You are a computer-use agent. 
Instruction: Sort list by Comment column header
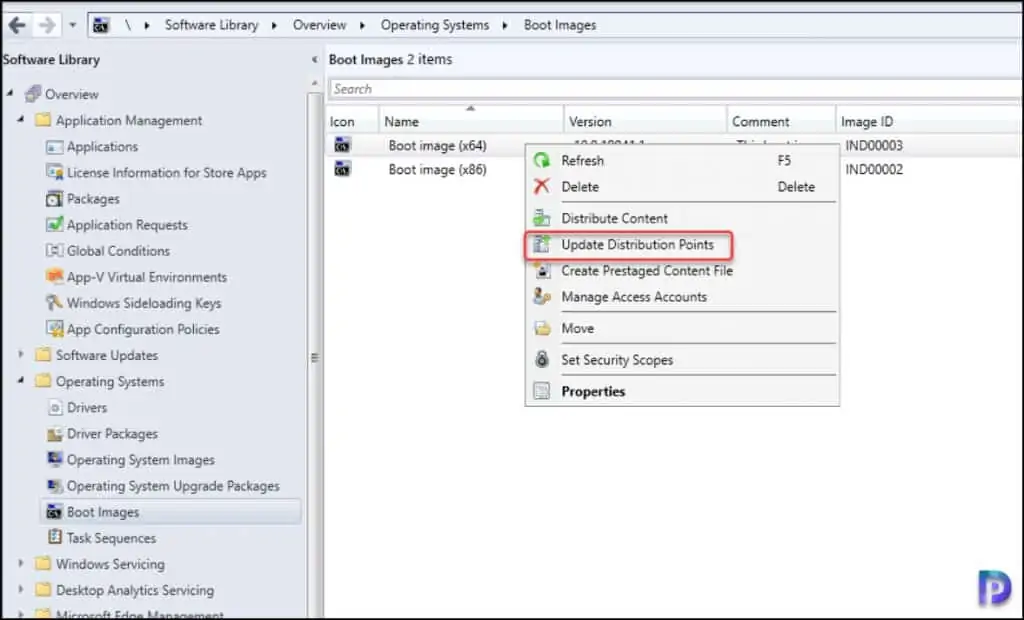coord(781,122)
